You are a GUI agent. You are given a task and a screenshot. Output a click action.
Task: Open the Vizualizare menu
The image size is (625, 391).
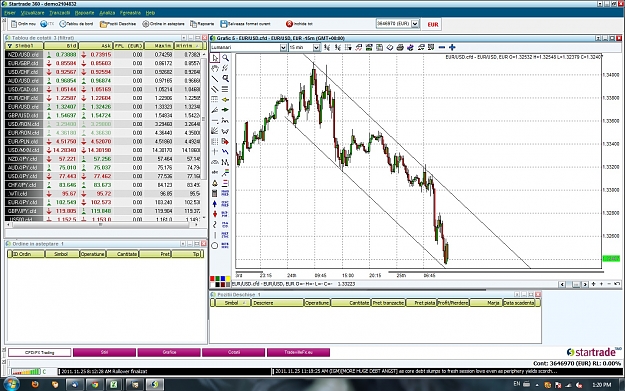(x=33, y=13)
